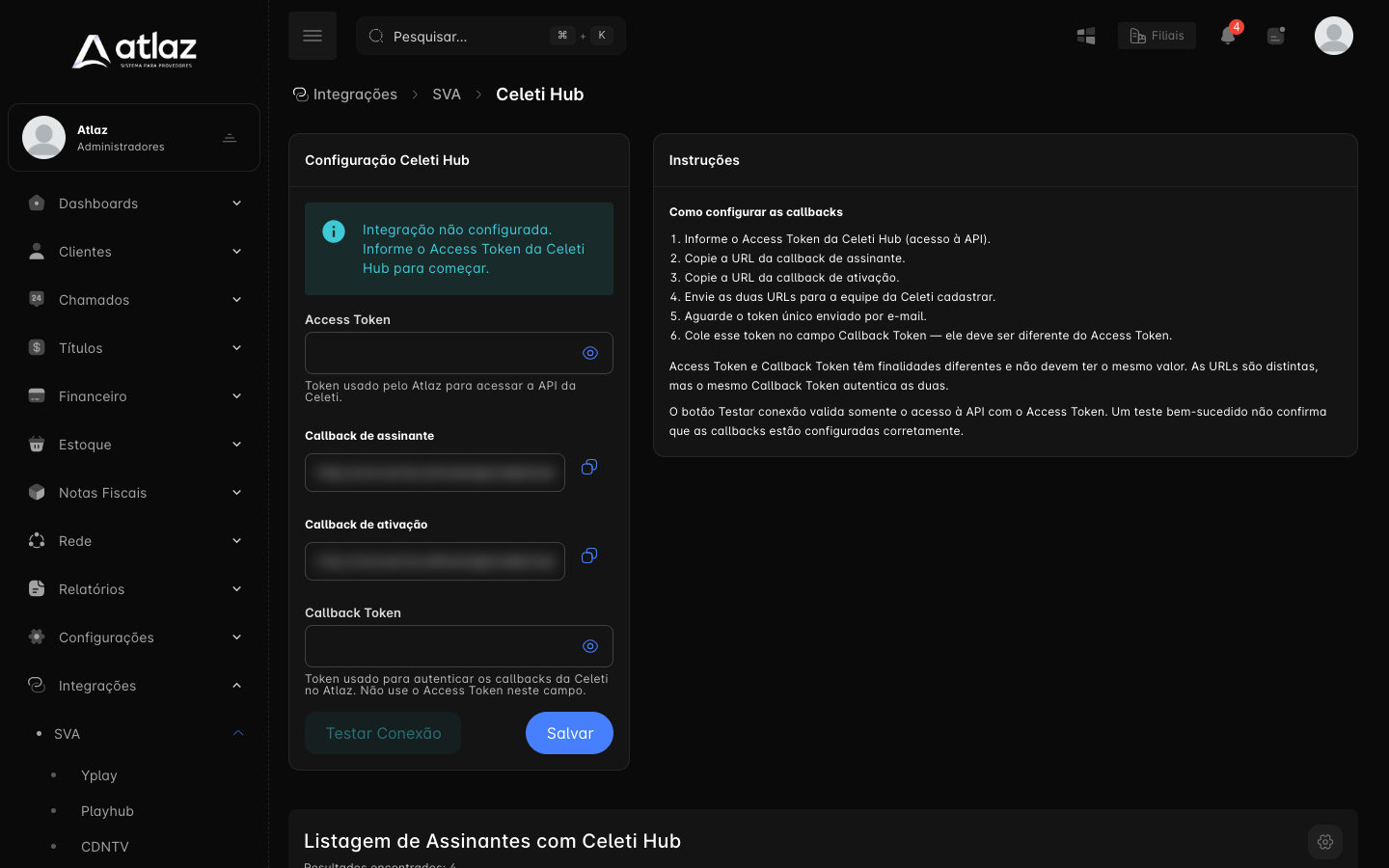Open the Yplay integration
Viewport: 1389px width, 868px height.
98,775
